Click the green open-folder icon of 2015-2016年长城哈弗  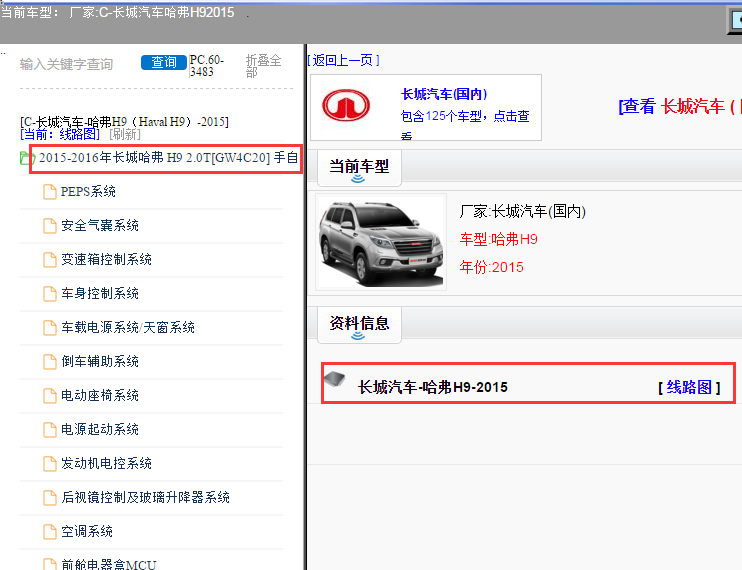pyautogui.click(x=25, y=158)
